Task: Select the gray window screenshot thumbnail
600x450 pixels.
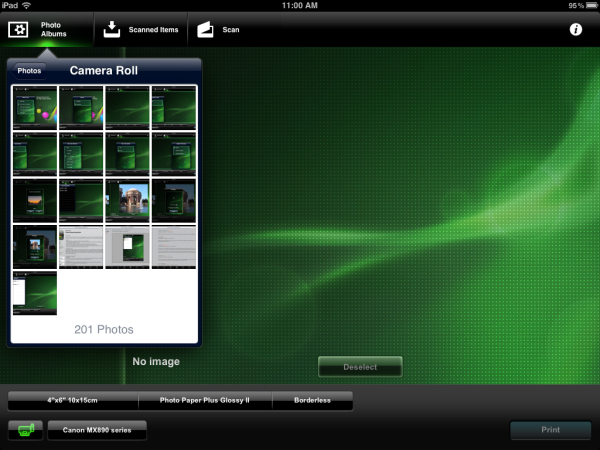Action: point(127,247)
